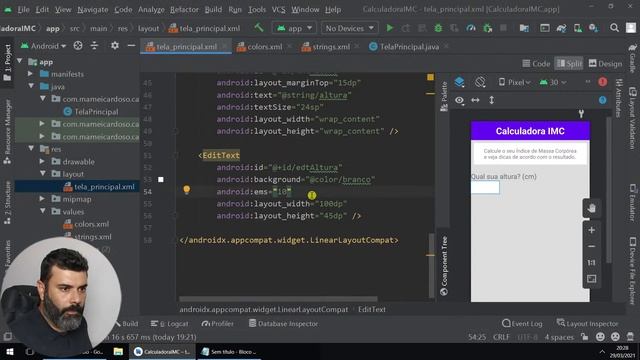Switch editor to Design view
The width and height of the screenshot is (640, 360).
[605, 64]
